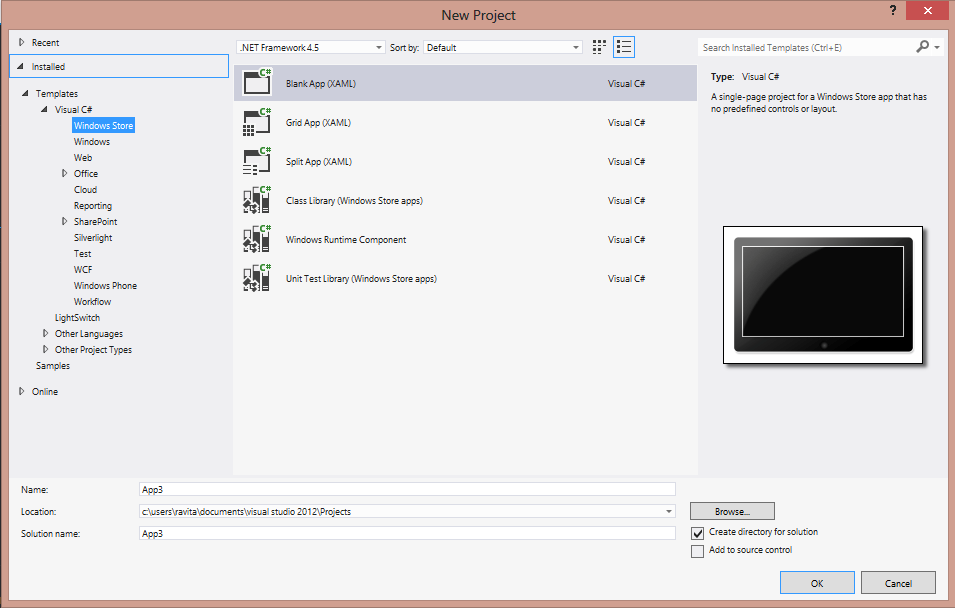Switch to small icons view
Screen dimensions: 955x608
click(599, 47)
